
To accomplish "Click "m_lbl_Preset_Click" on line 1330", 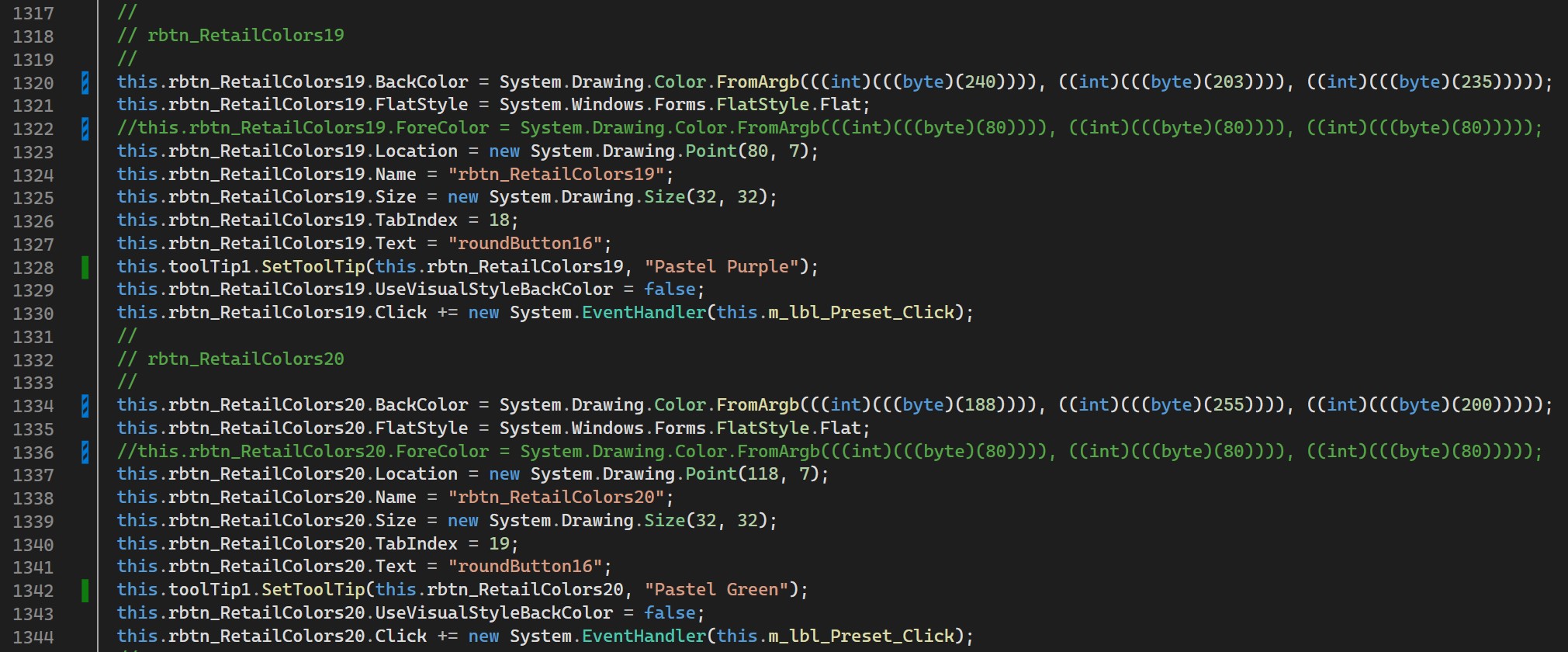I will point(861,313).
